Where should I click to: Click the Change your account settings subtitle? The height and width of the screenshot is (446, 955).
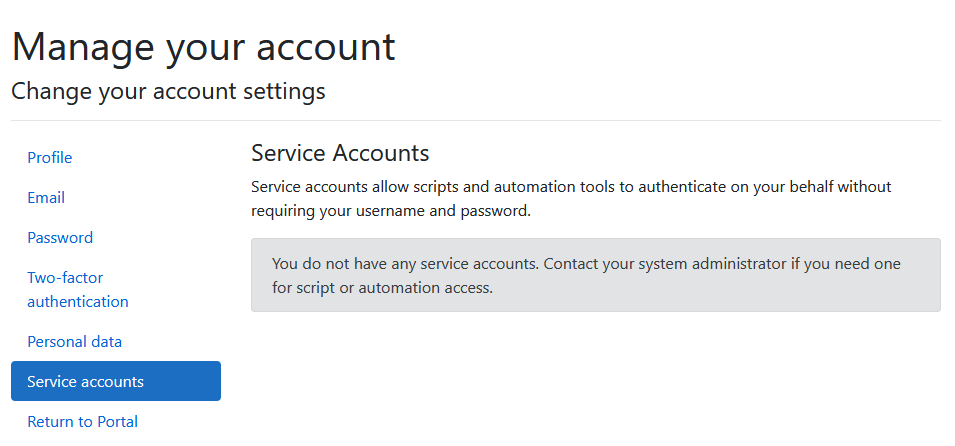(x=168, y=92)
